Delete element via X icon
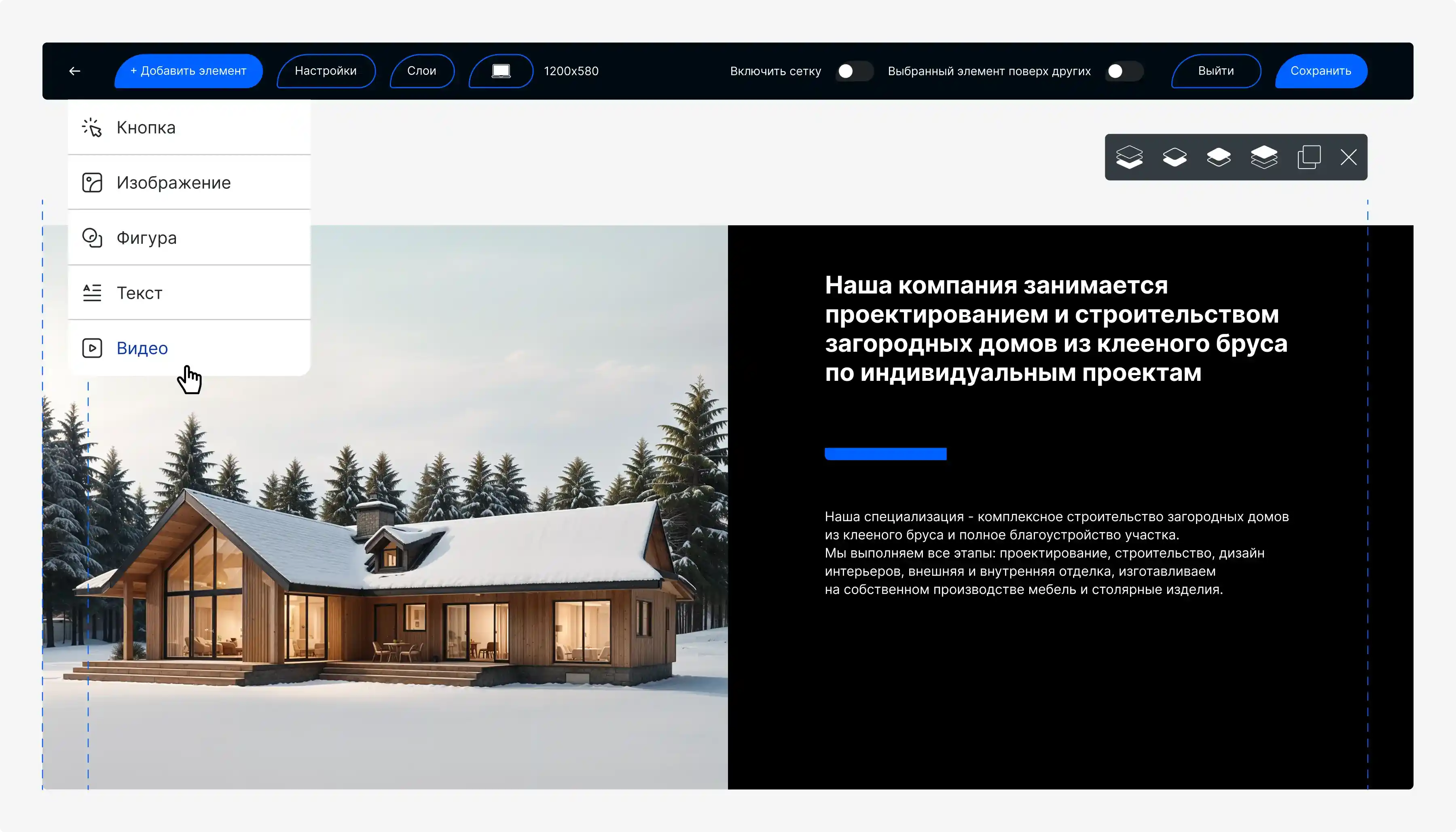The width and height of the screenshot is (1456, 832). (1349, 157)
